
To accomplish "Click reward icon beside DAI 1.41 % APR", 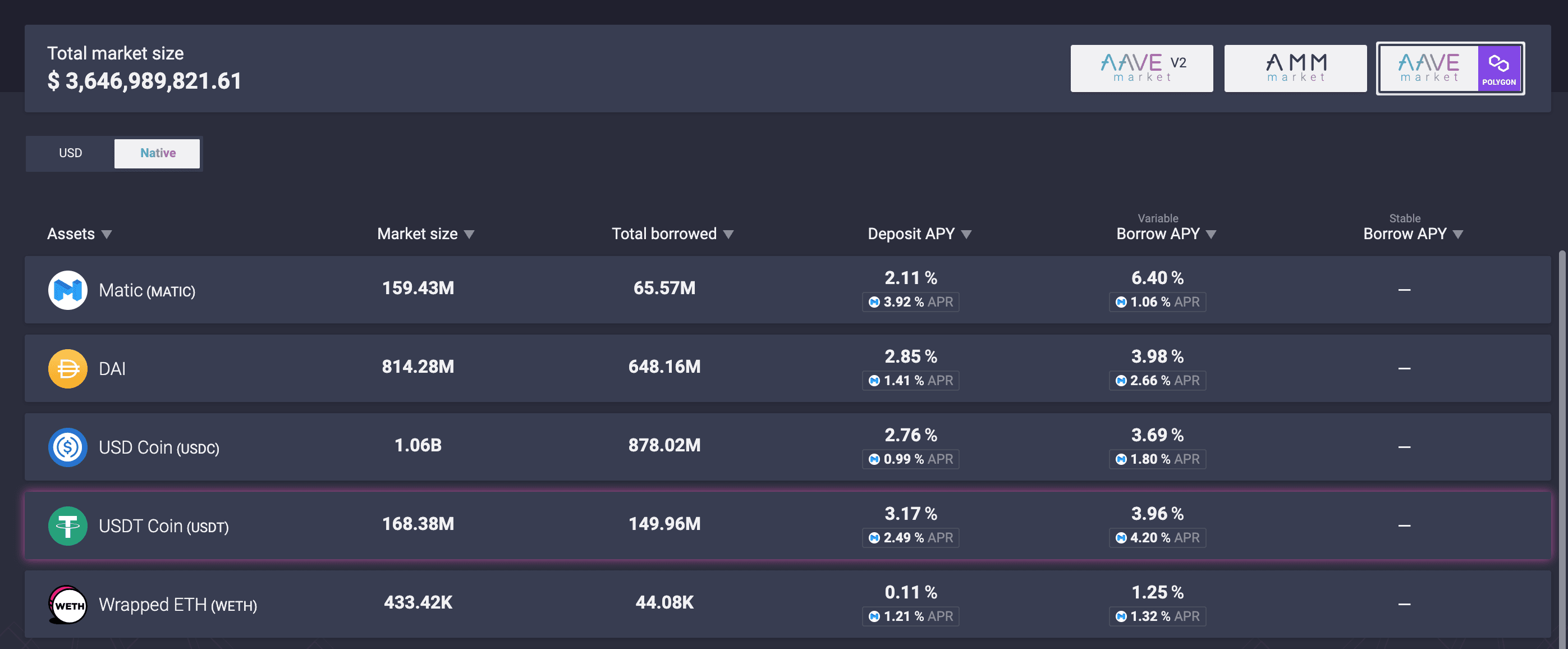I will point(874,381).
